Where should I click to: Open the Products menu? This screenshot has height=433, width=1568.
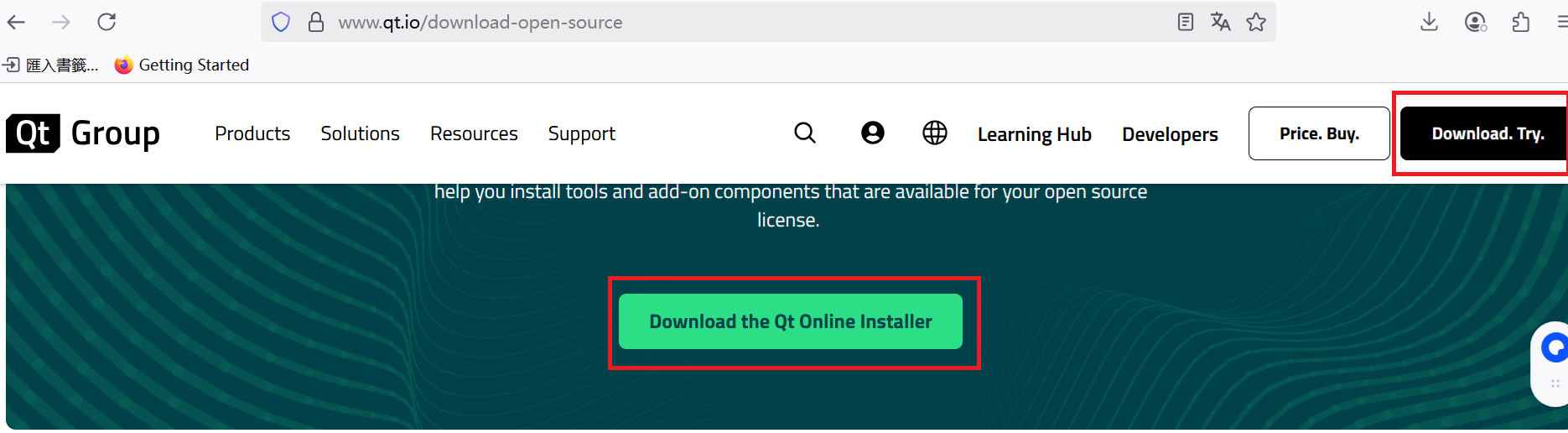coord(252,133)
